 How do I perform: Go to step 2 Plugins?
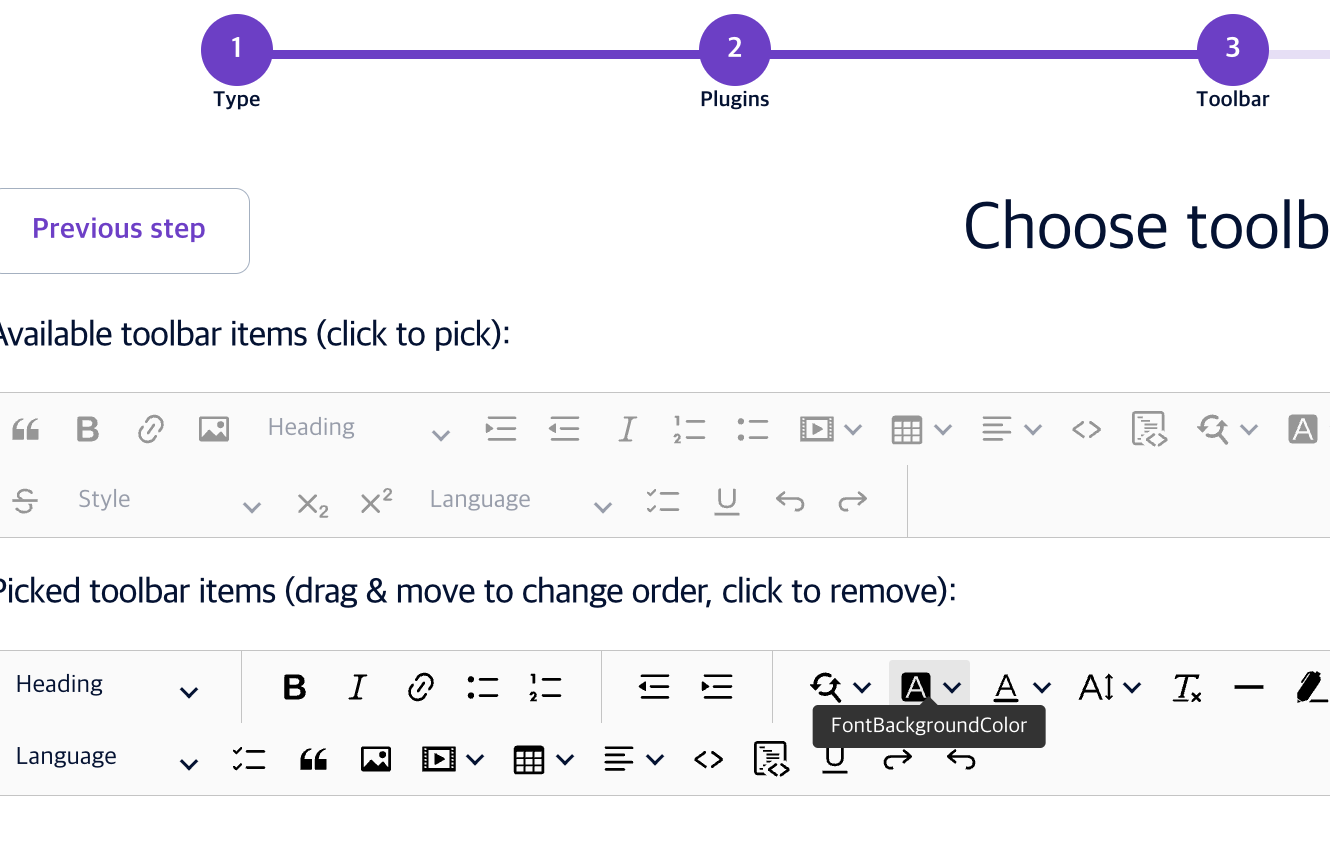[735, 50]
